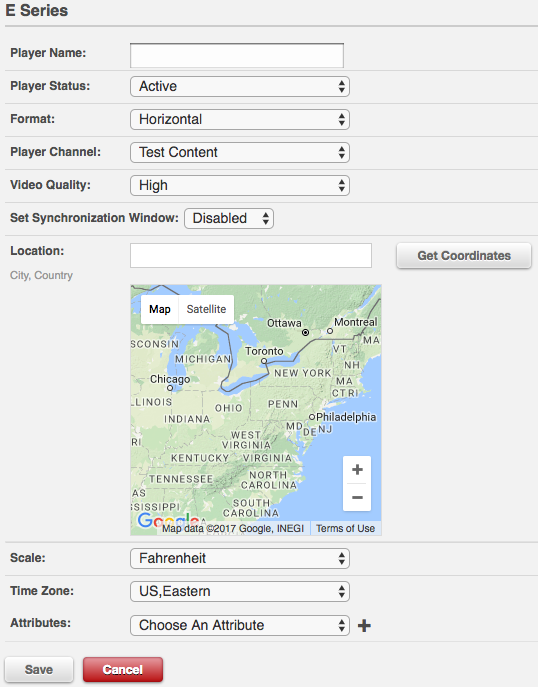
Task: Open the Scale dropdown showing Fahrenheit
Action: [240, 558]
